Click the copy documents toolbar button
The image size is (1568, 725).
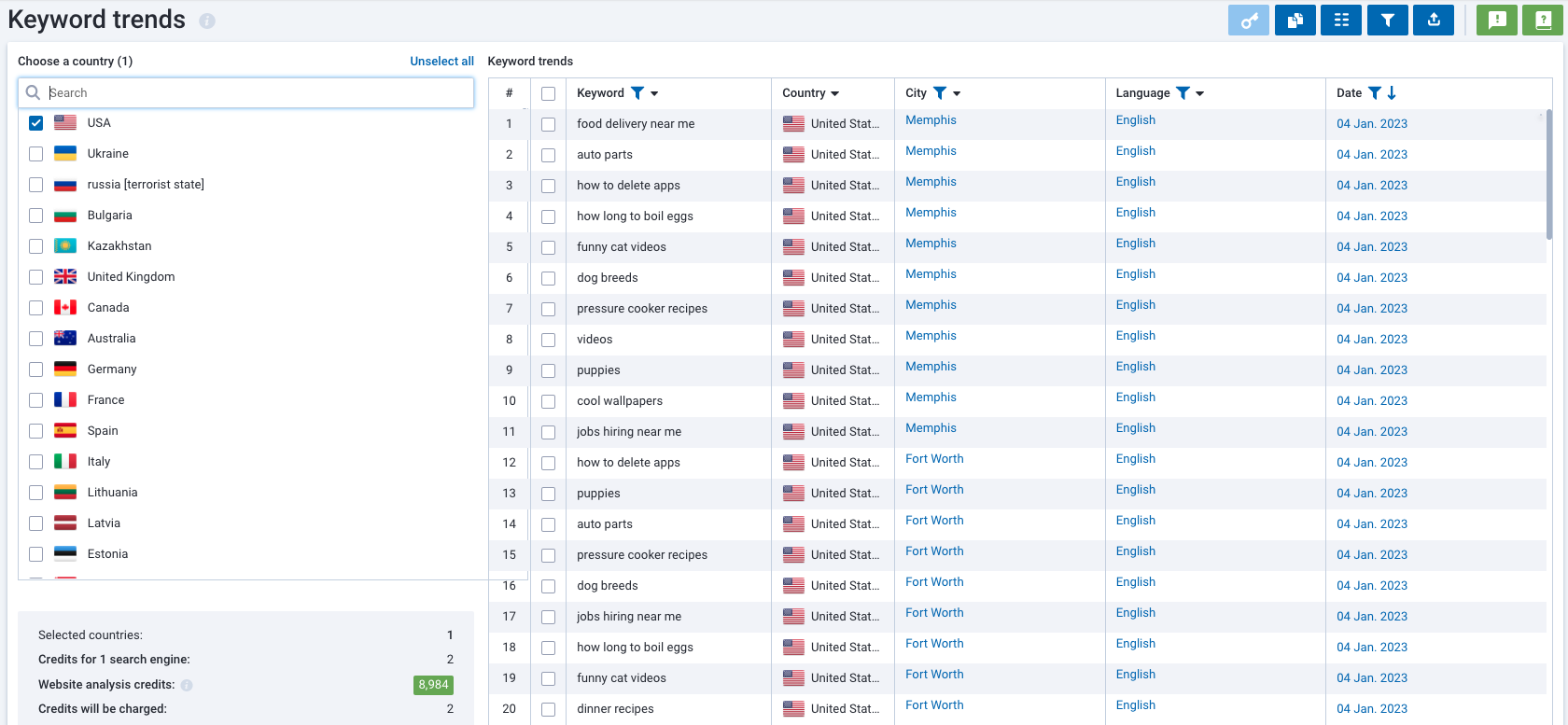point(1295,20)
